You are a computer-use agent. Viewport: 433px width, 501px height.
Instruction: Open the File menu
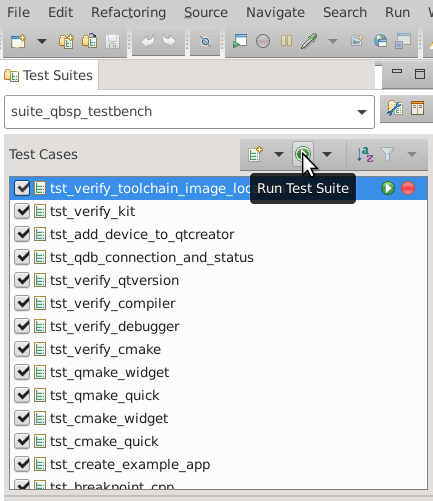click(x=18, y=12)
